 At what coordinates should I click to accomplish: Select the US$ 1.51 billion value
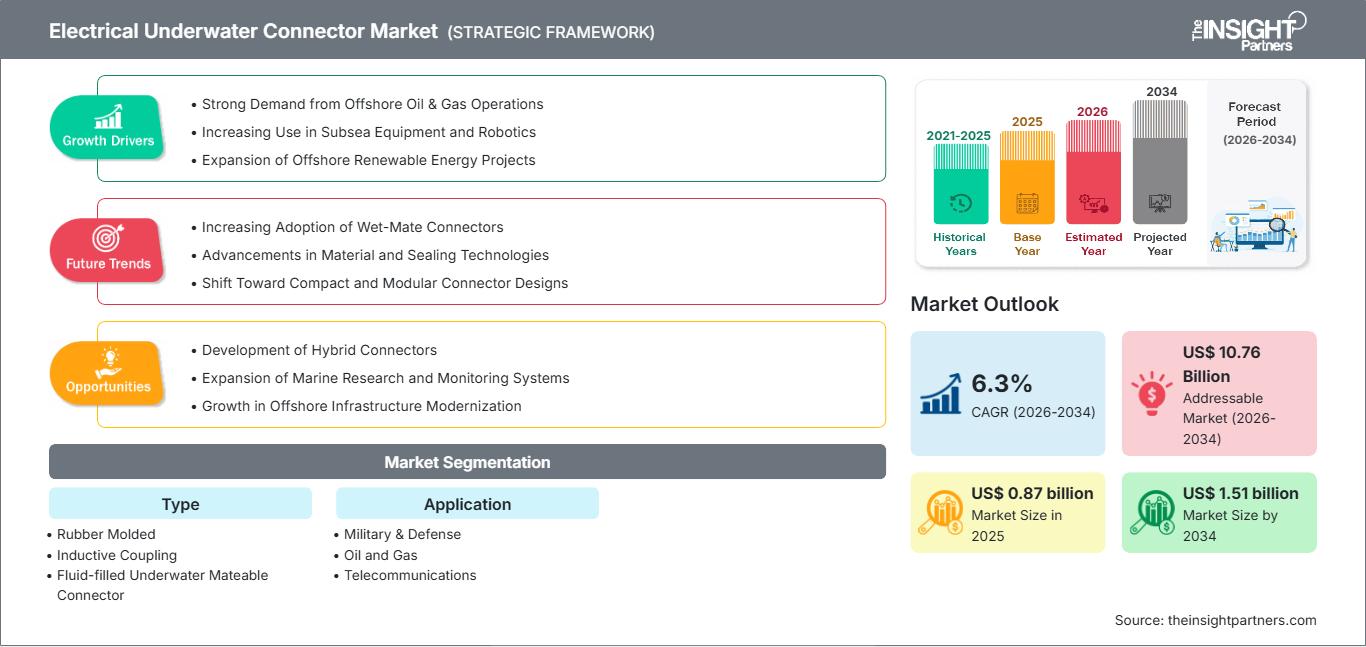click(x=1241, y=493)
